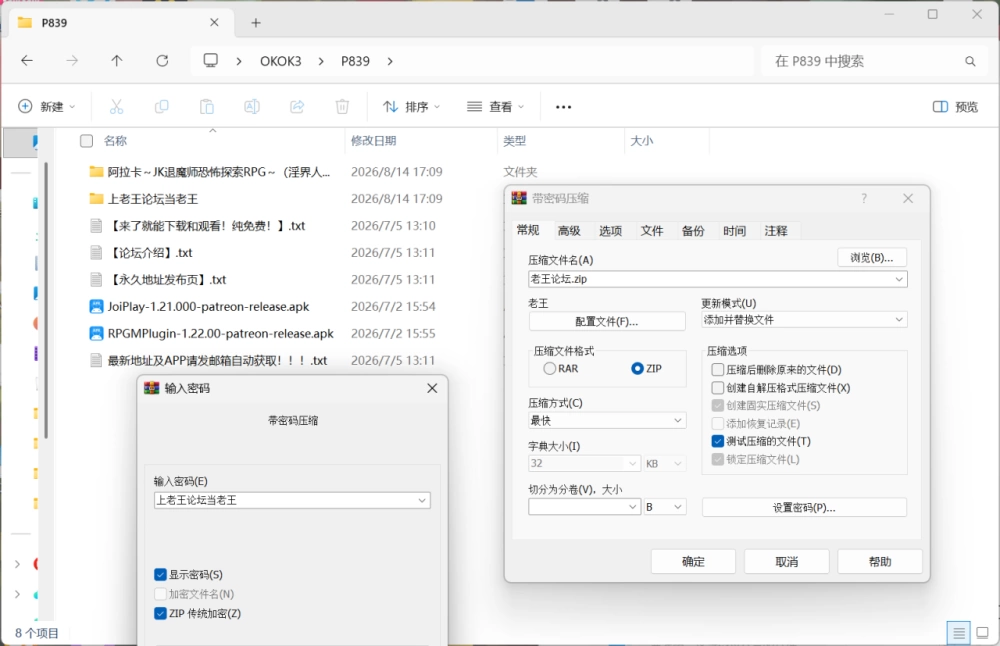The height and width of the screenshot is (646, 1000).
Task: Select the file 【论坛介绍】.txt
Action: (x=150, y=253)
